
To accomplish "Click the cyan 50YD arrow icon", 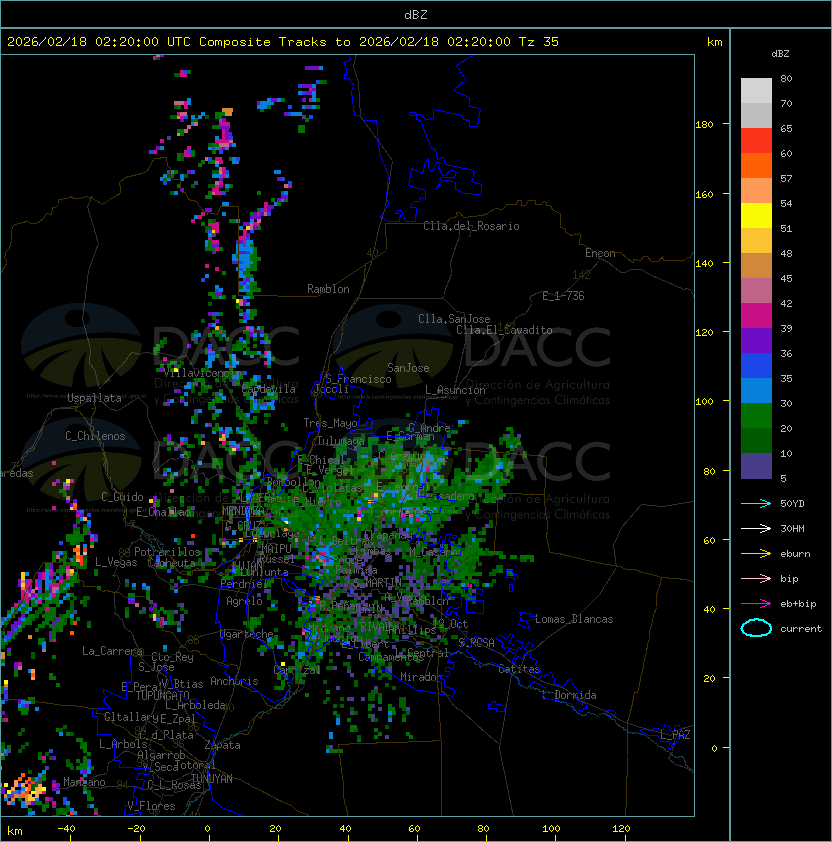I will click(x=756, y=504).
